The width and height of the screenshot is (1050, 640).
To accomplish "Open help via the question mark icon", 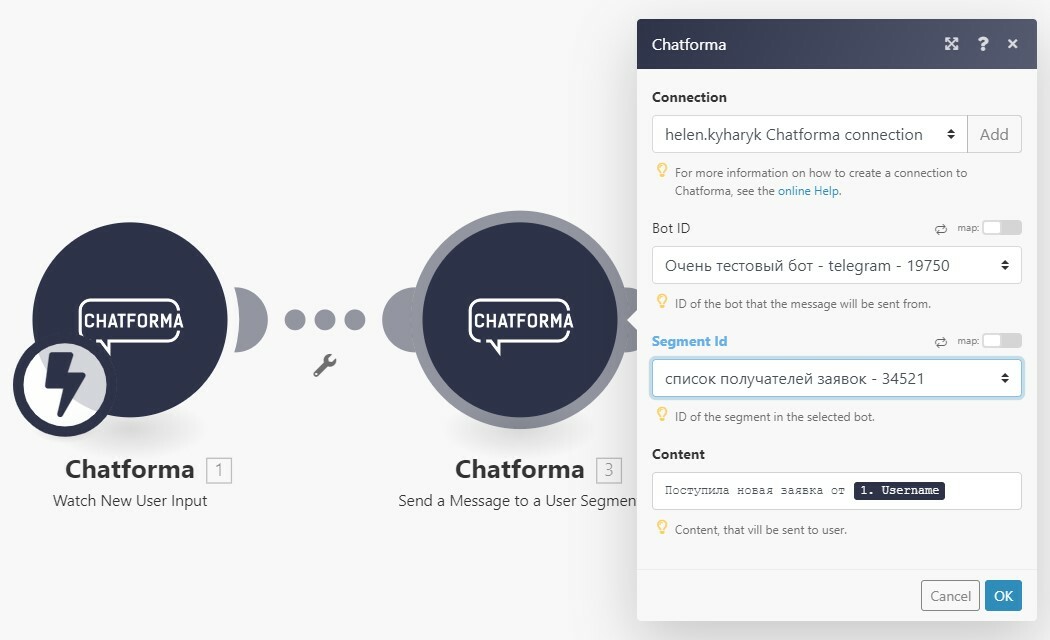I will 982,44.
